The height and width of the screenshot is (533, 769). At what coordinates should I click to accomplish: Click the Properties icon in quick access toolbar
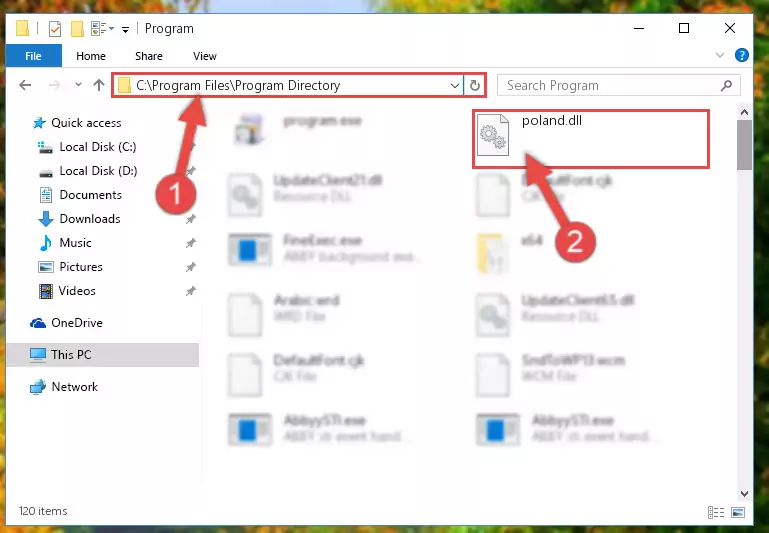point(55,29)
